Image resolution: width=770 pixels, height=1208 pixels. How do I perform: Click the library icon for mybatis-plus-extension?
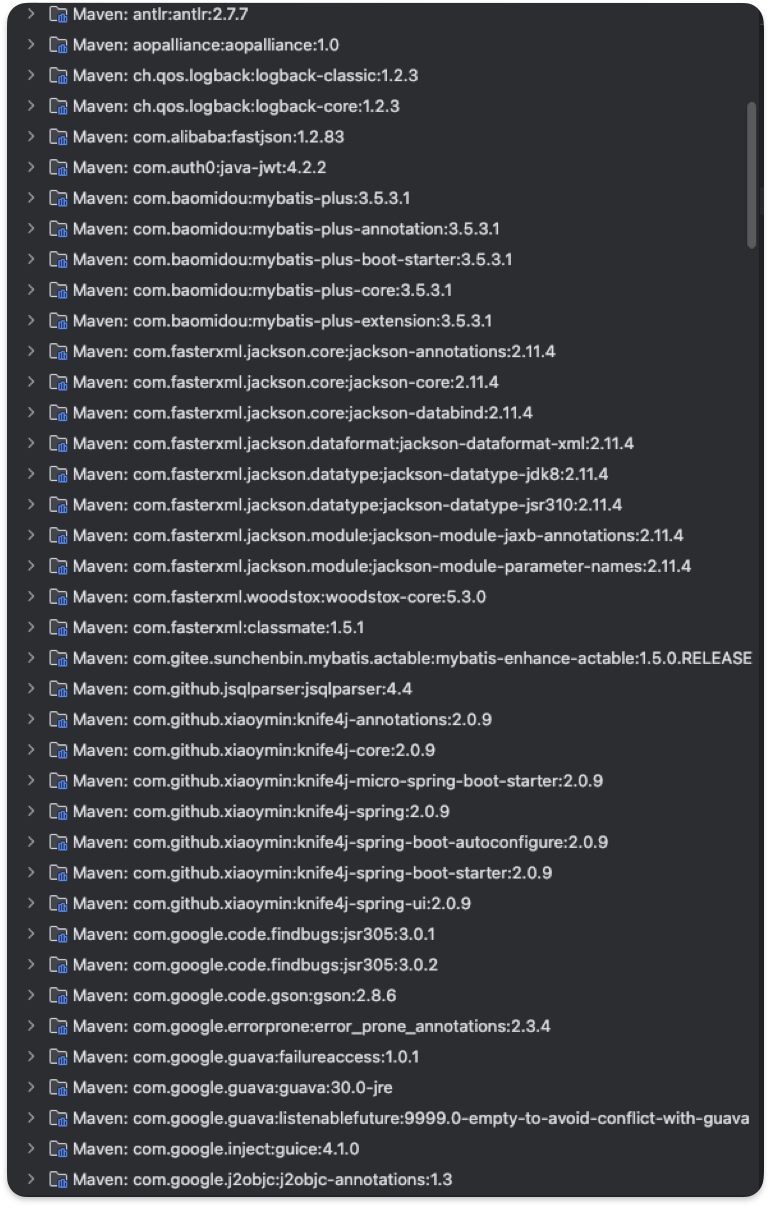tap(58, 321)
